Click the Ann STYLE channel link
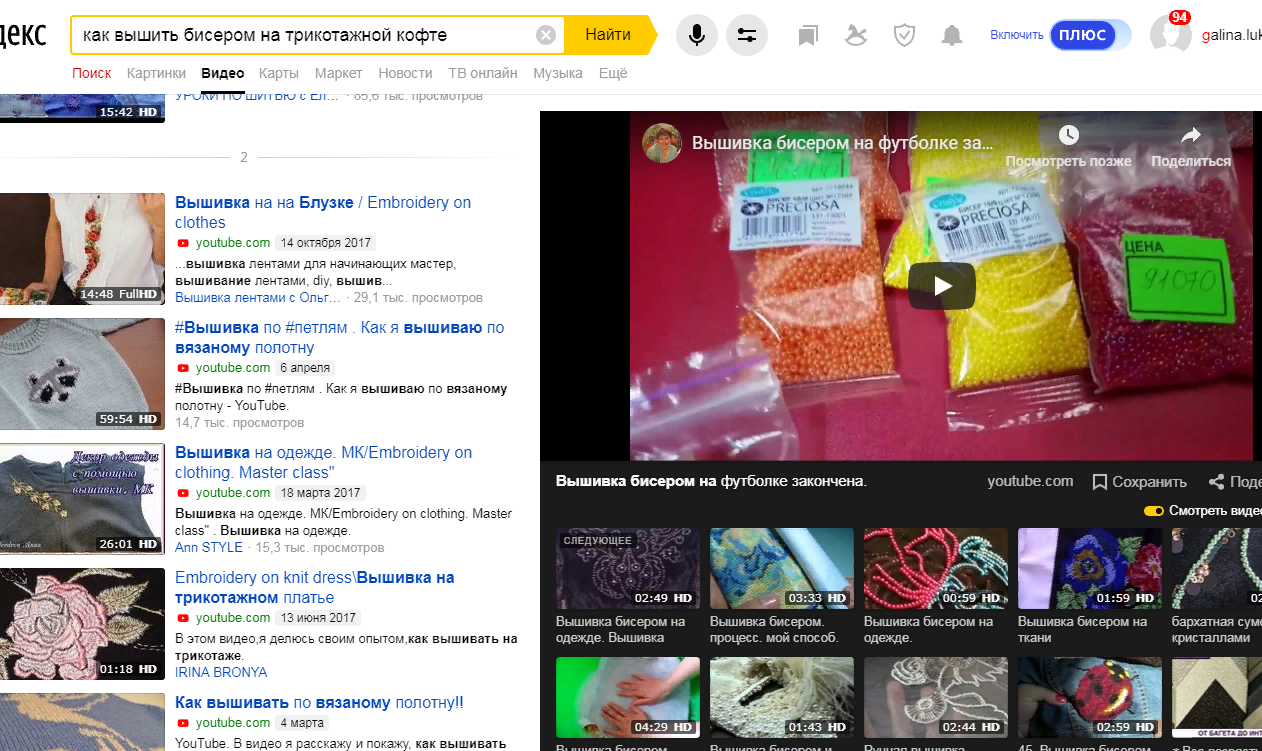The width and height of the screenshot is (1262, 751). click(209, 547)
